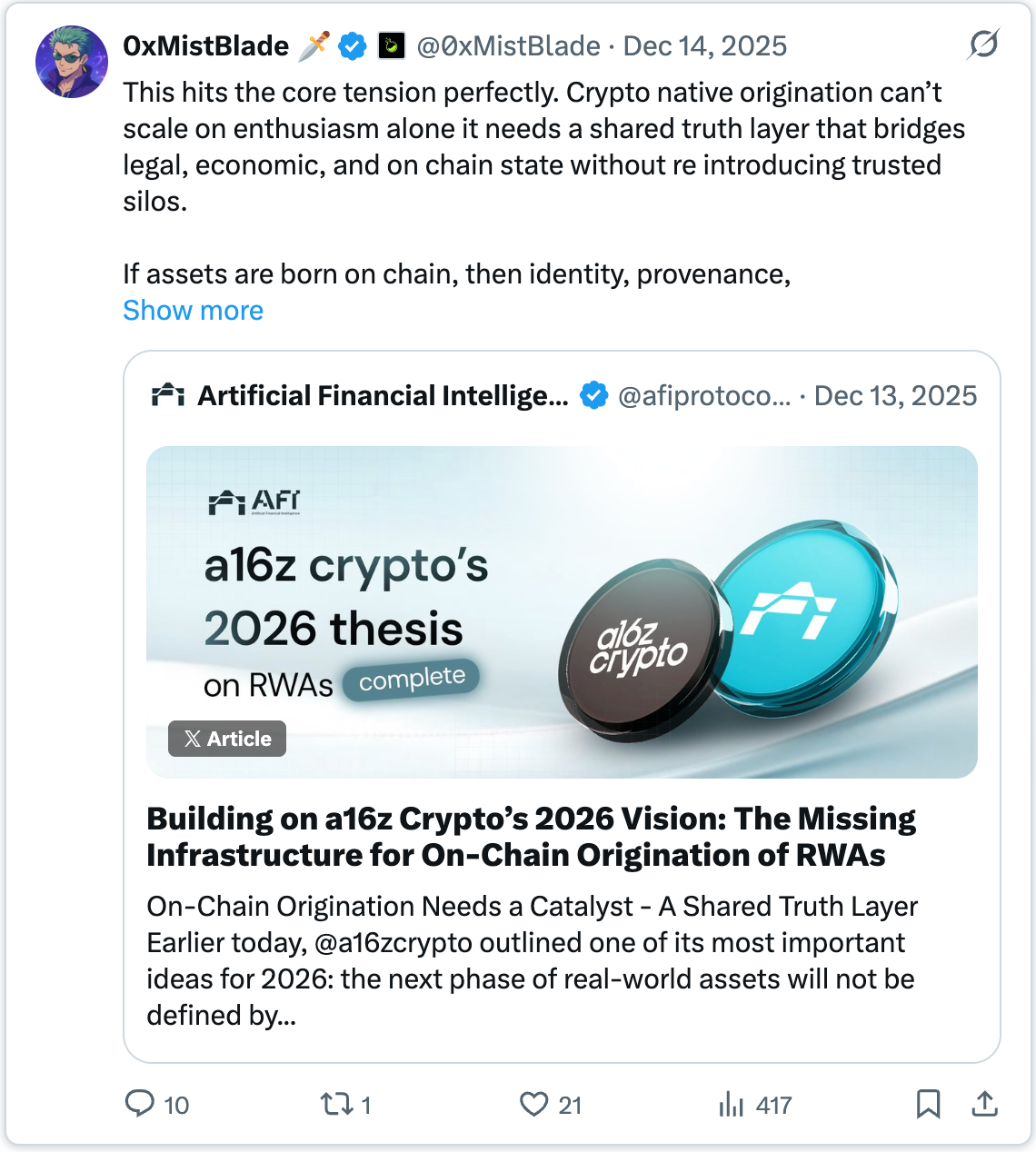This screenshot has height=1152, width=1036.
Task: Expand tweet text with Show more
Action: tap(193, 311)
